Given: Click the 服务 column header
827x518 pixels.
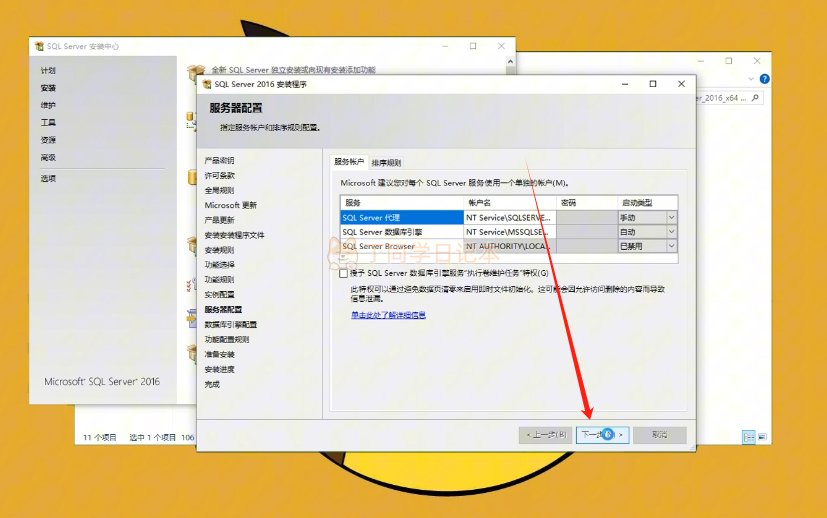Looking at the screenshot, I should pyautogui.click(x=401, y=203).
